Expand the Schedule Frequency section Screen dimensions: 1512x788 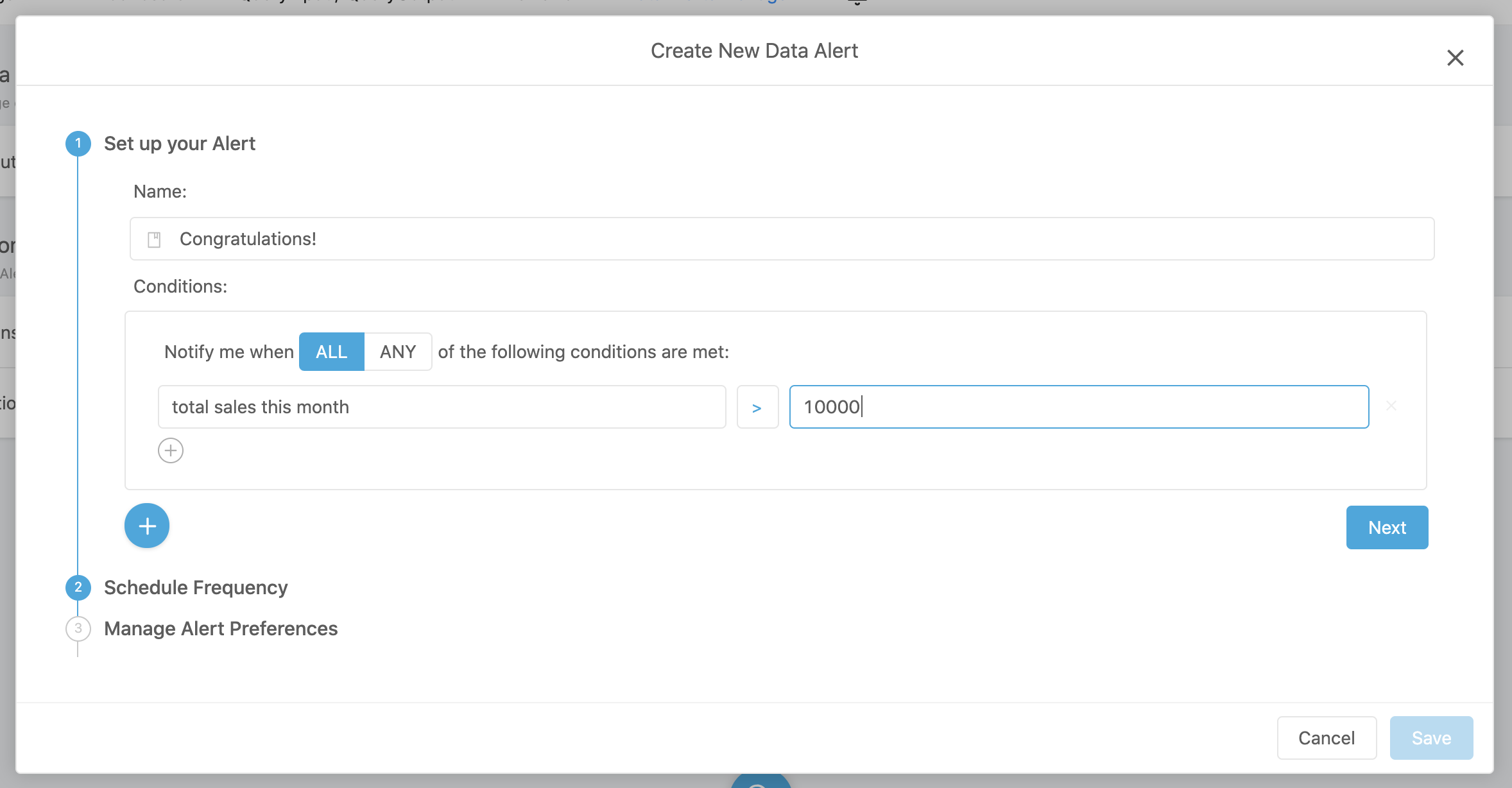(196, 587)
